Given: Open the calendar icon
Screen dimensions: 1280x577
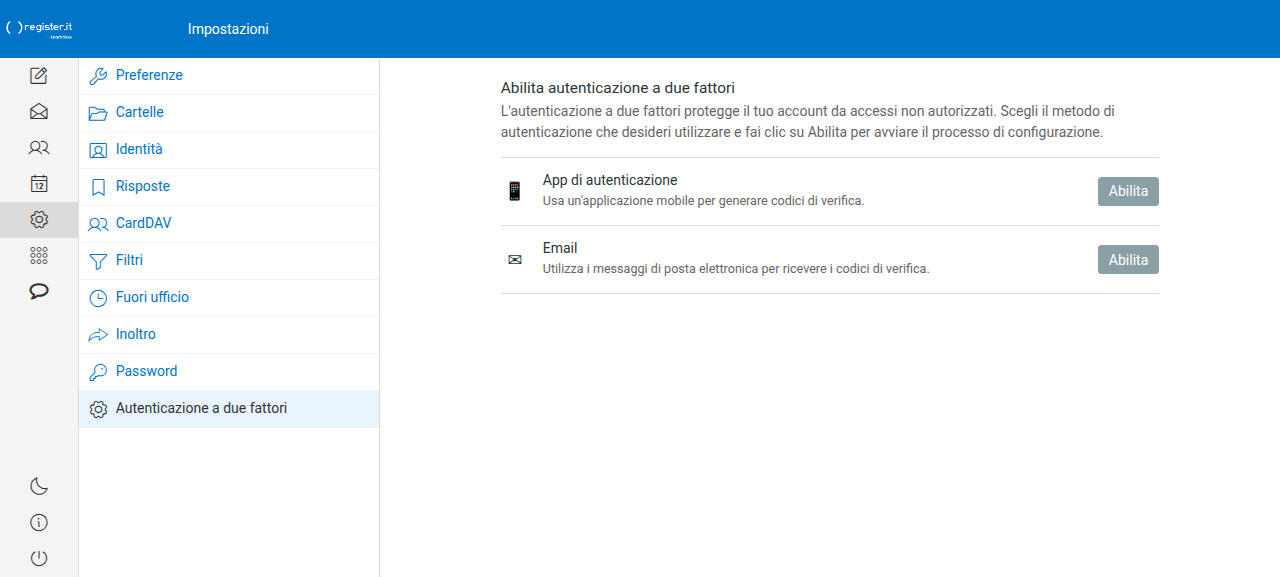Looking at the screenshot, I should (39, 183).
